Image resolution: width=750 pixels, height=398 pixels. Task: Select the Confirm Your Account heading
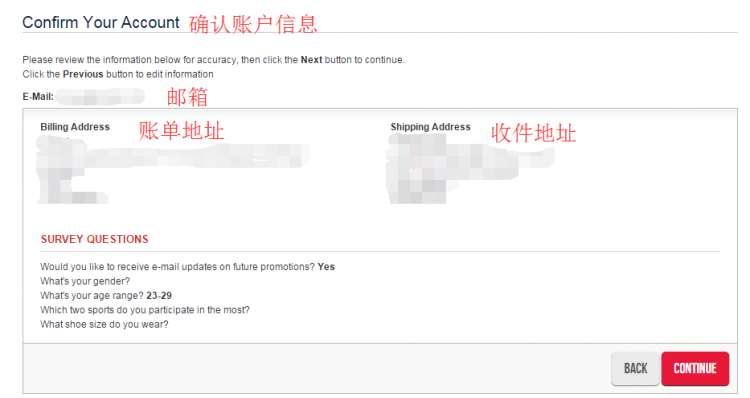(101, 22)
